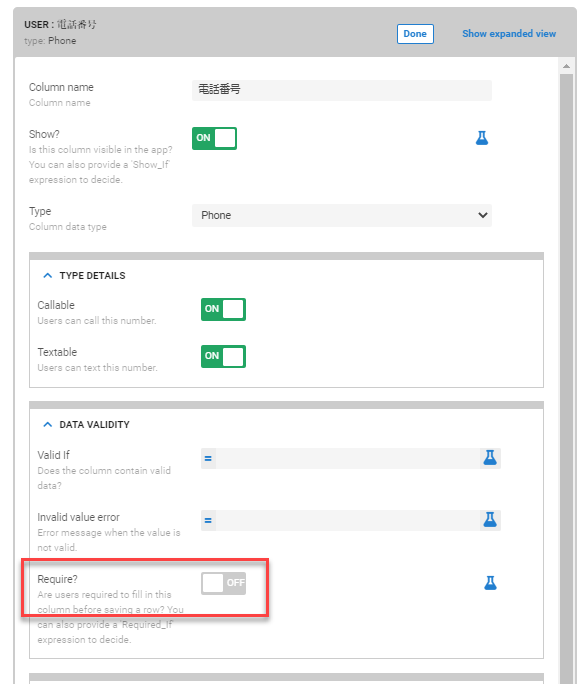Viewport: 581px width, 684px height.
Task: Enable the Require? toggle
Action: [223, 583]
